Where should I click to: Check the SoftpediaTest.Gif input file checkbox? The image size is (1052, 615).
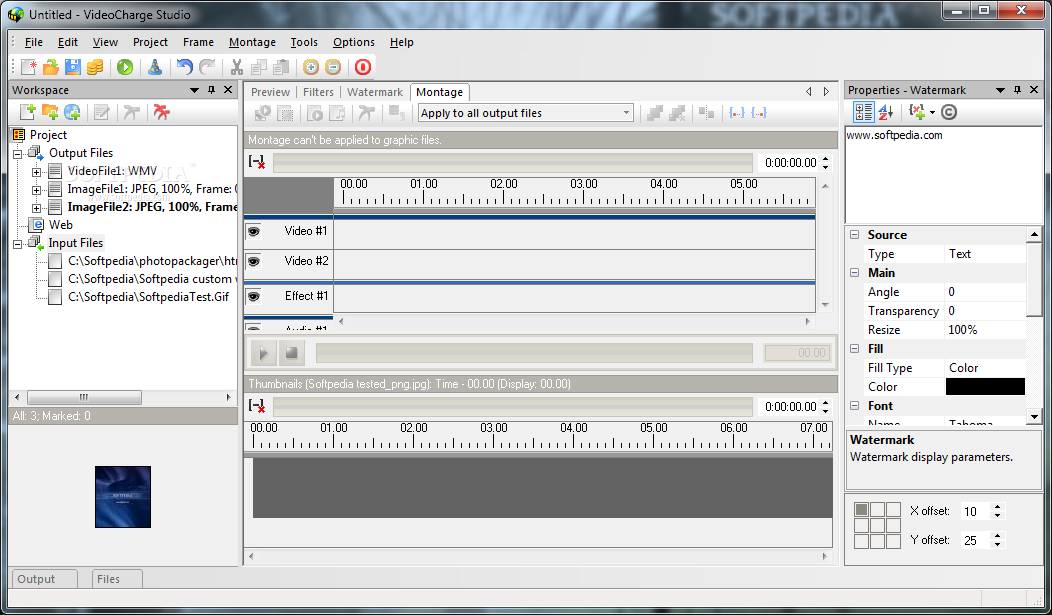(55, 297)
